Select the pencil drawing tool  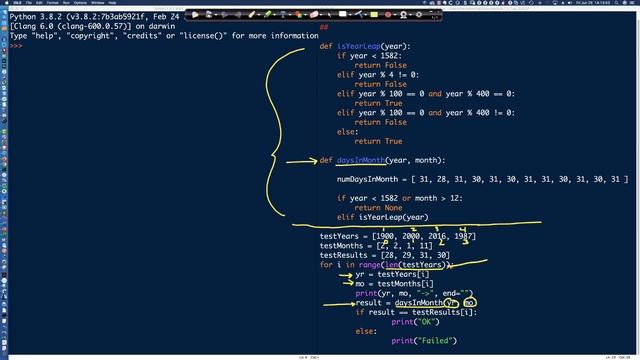252,15
